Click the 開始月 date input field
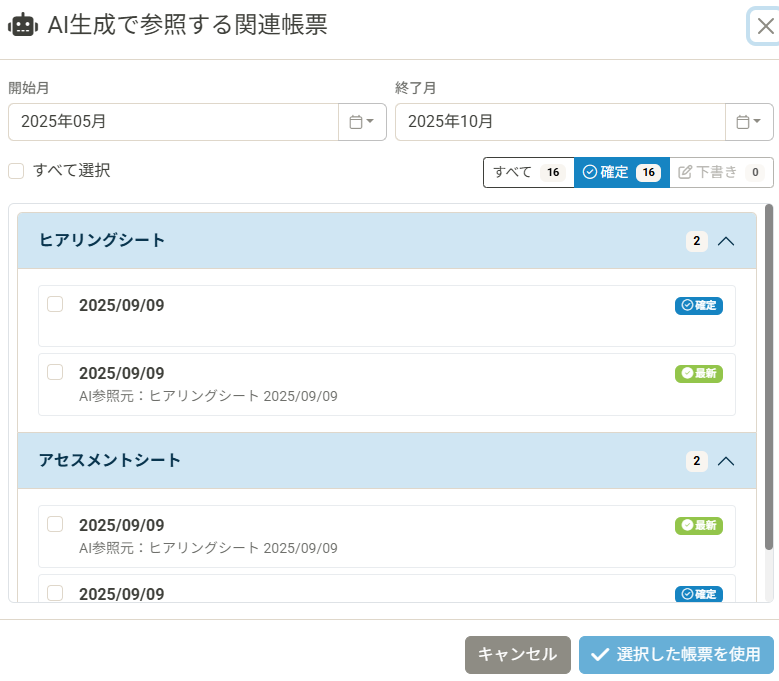 pos(173,122)
